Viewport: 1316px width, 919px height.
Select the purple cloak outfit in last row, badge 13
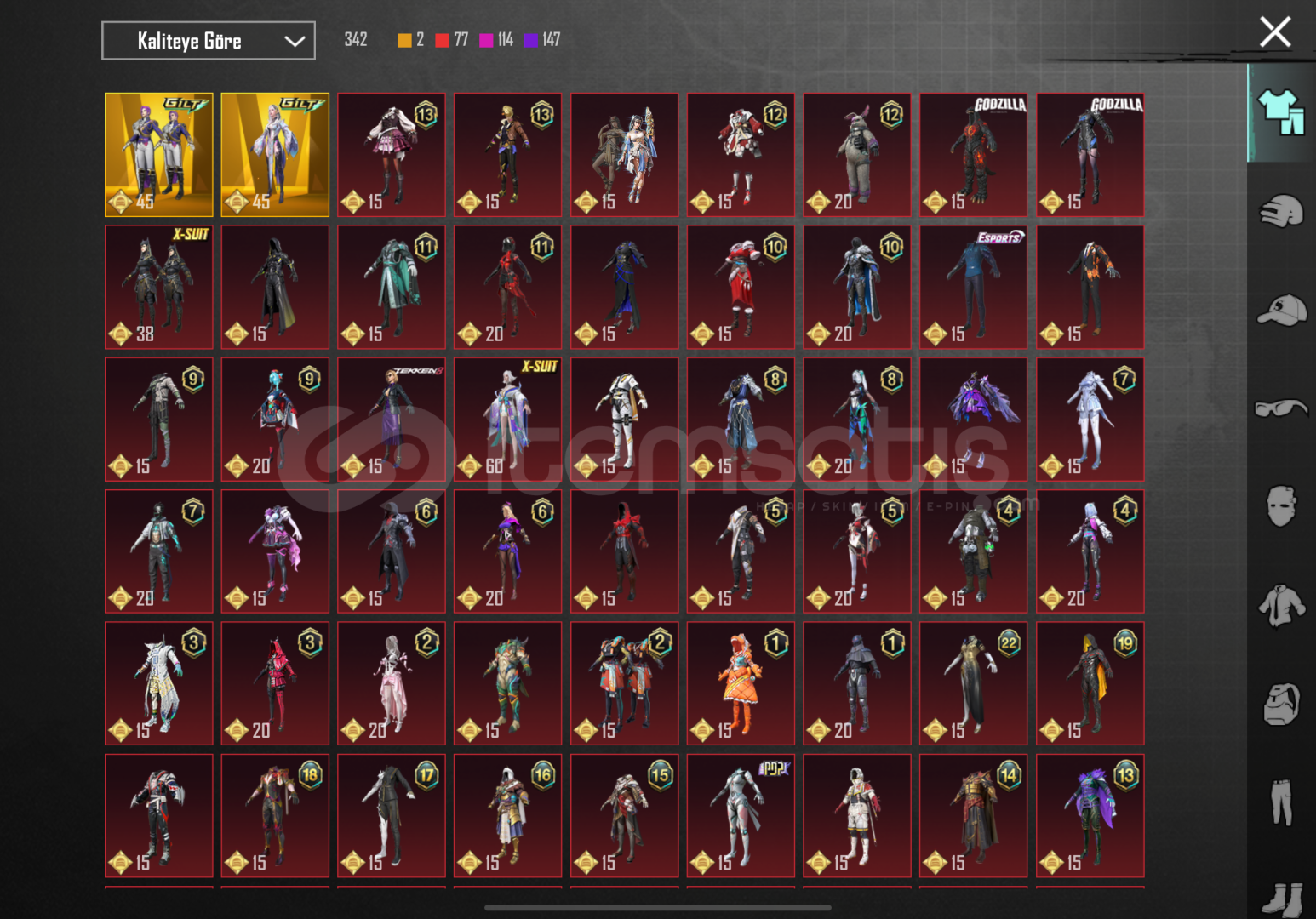(1090, 816)
